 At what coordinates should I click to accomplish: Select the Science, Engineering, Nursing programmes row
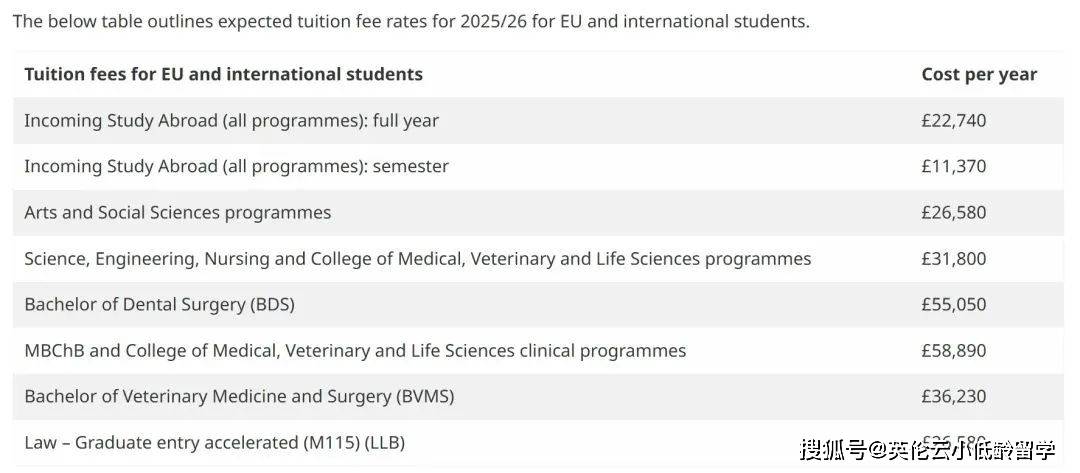coord(538,259)
